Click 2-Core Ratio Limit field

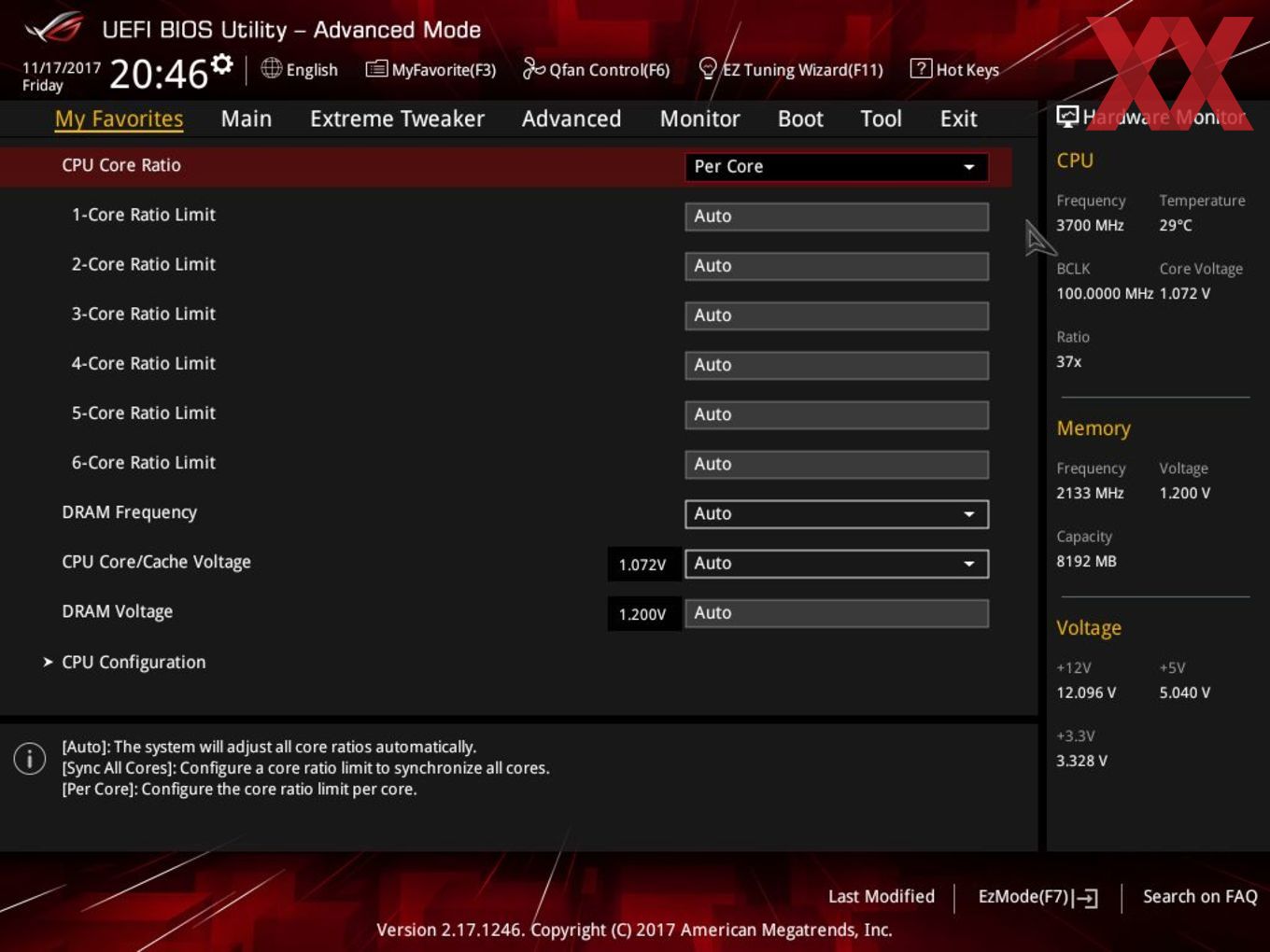point(836,265)
